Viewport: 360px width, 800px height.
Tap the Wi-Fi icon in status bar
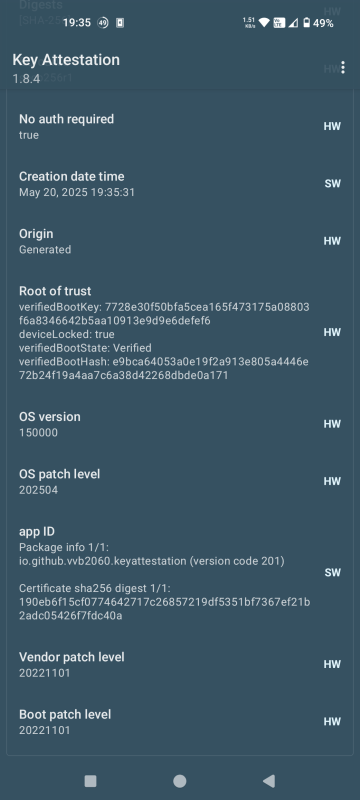(x=264, y=23)
